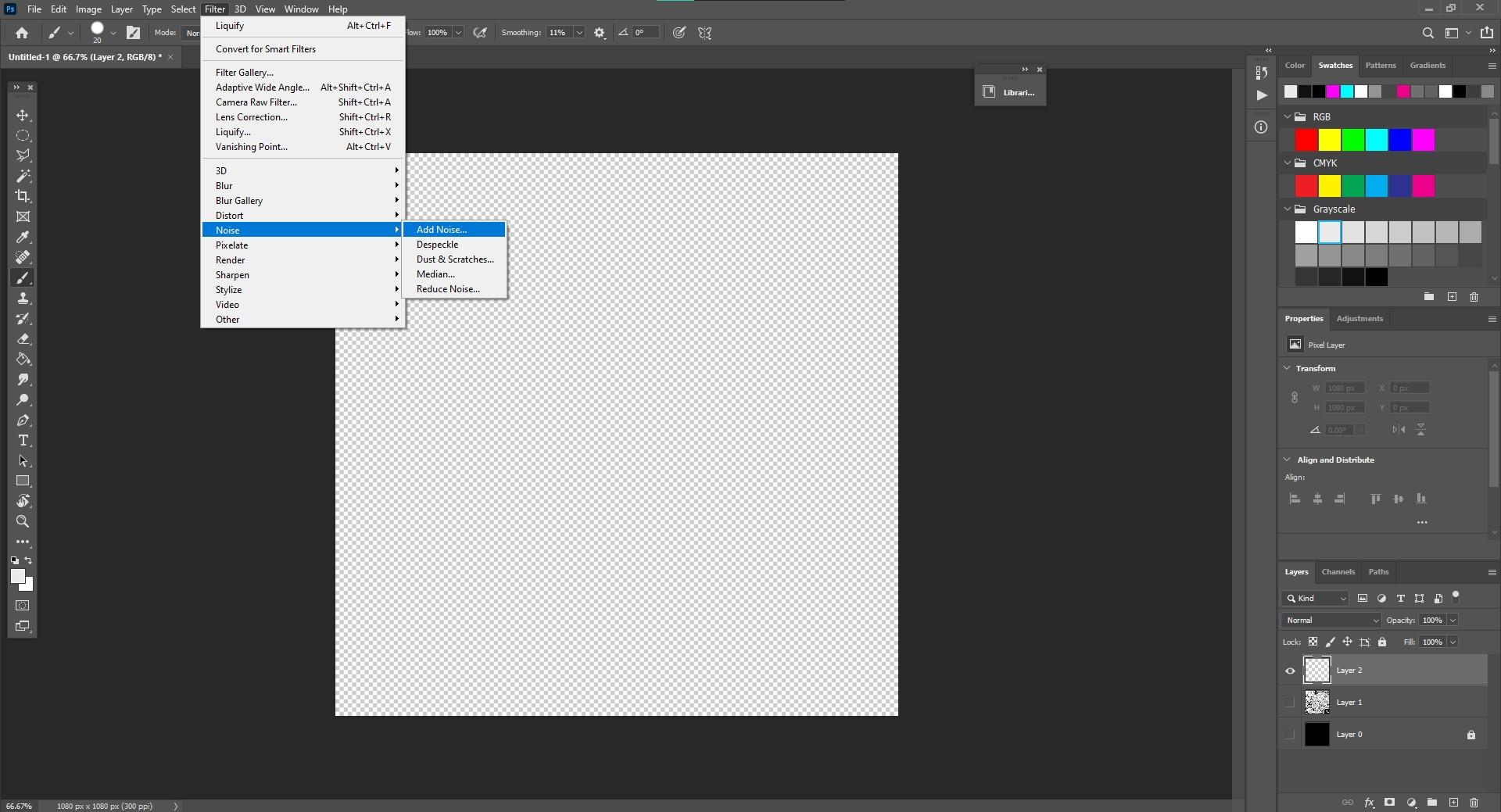Image resolution: width=1501 pixels, height=812 pixels.
Task: Toggle lock position in Layers panel
Action: pos(1347,642)
